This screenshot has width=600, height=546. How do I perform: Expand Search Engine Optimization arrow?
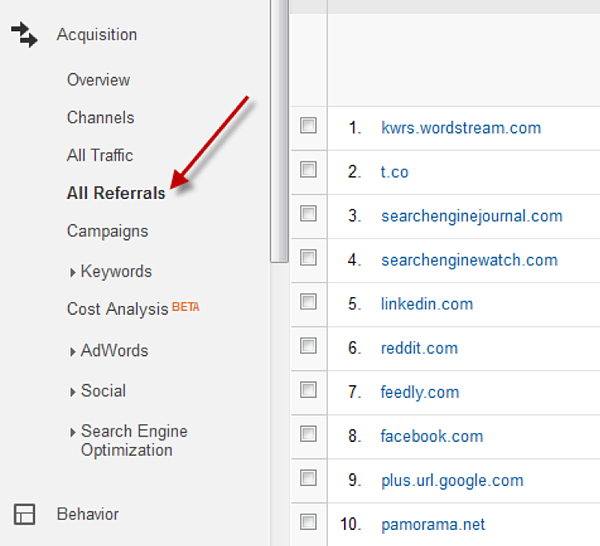tap(72, 432)
